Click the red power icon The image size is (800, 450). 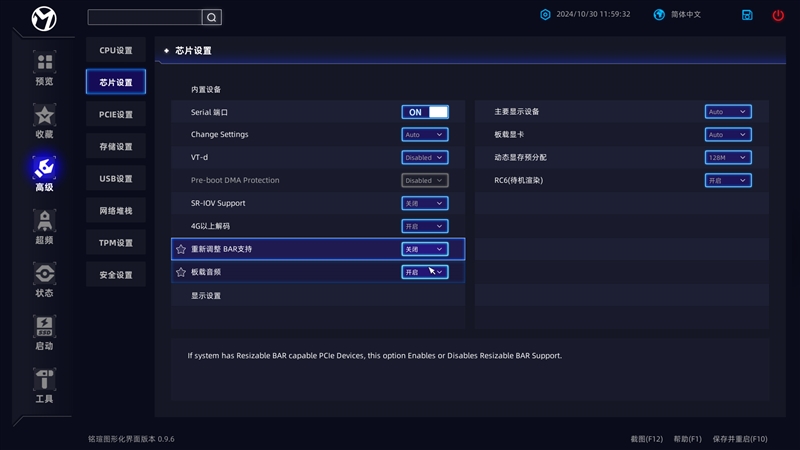[778, 15]
